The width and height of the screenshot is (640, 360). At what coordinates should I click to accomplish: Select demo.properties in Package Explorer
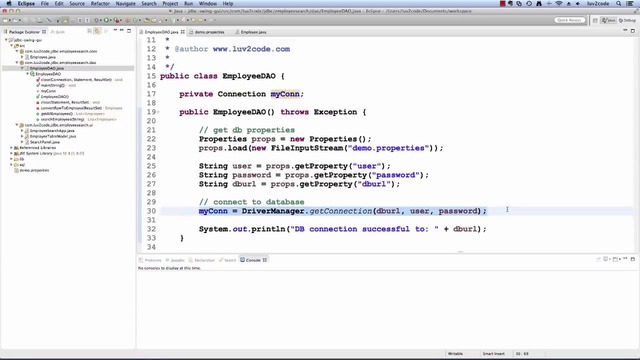point(34,170)
